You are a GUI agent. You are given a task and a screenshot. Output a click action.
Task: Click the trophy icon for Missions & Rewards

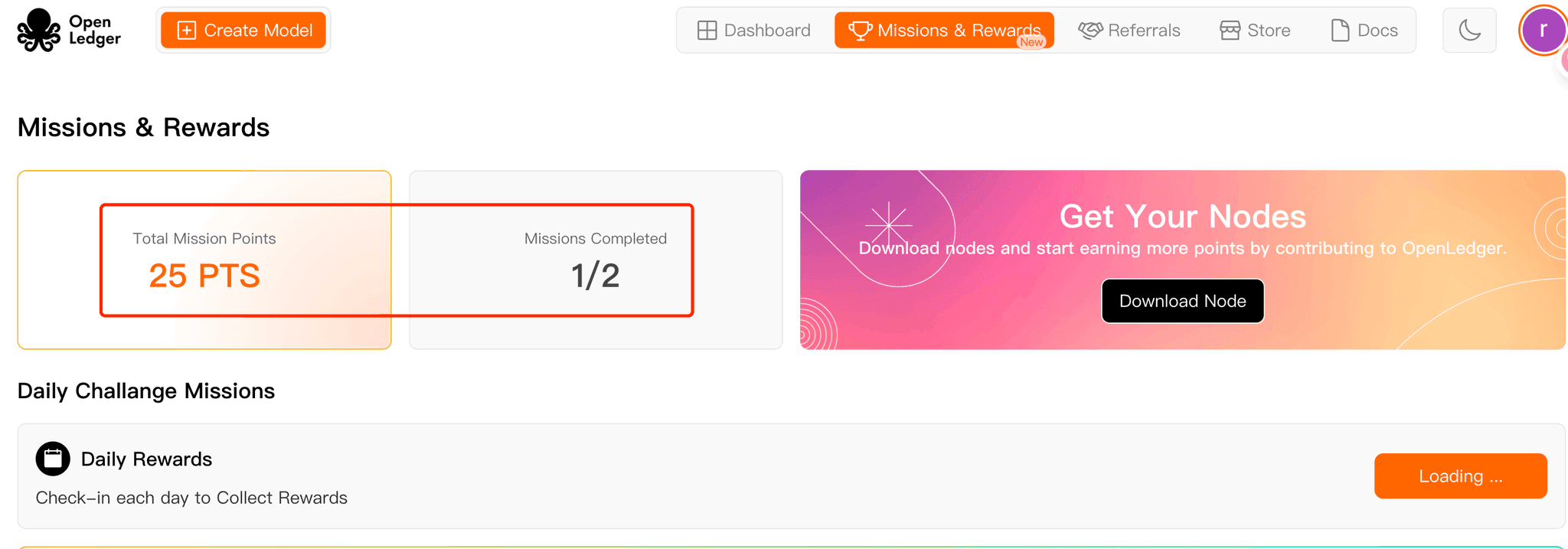(860, 31)
